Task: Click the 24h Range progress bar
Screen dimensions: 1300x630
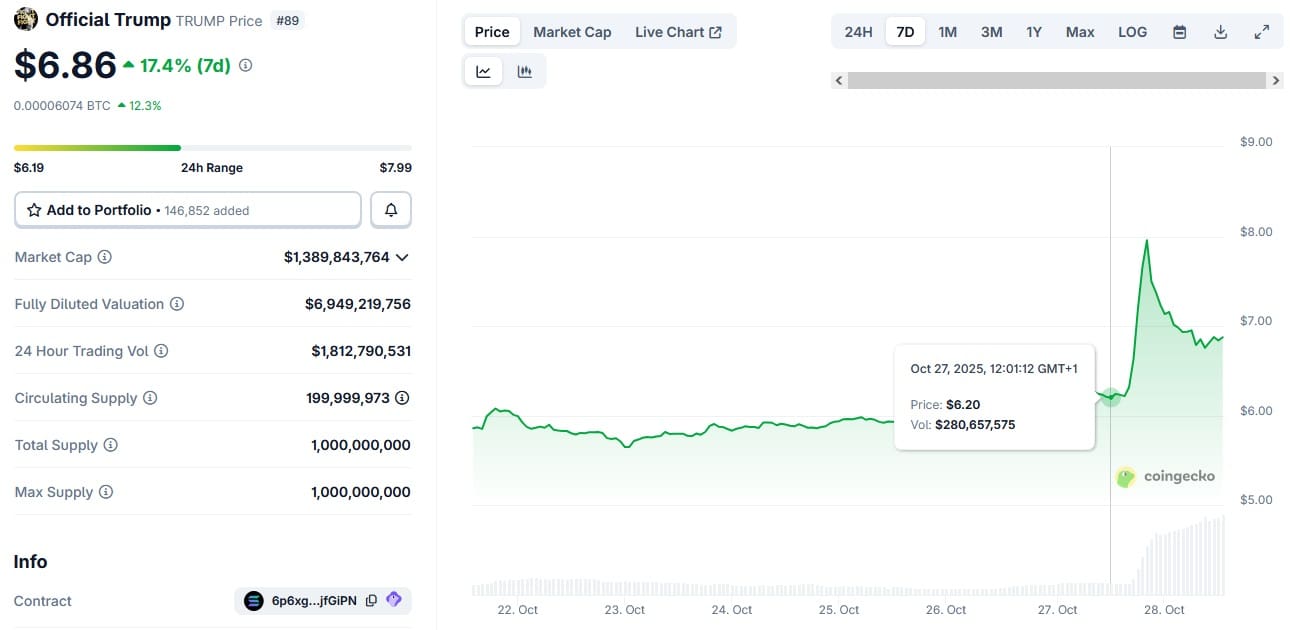Action: 212,148
